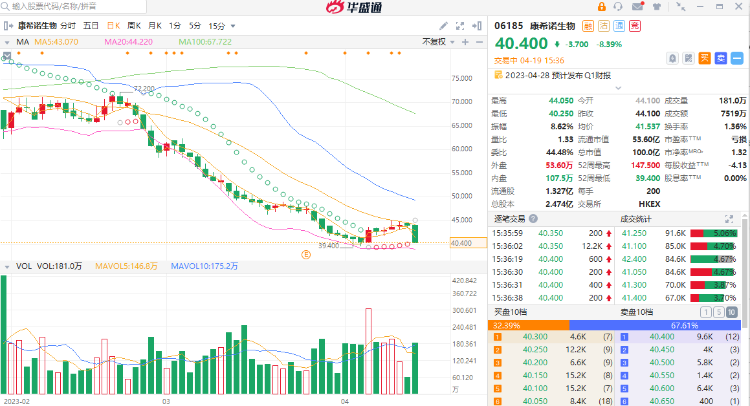This screenshot has width=750, height=406.
Task: Click help question mark beside 逐笔交易
Action: [533, 219]
